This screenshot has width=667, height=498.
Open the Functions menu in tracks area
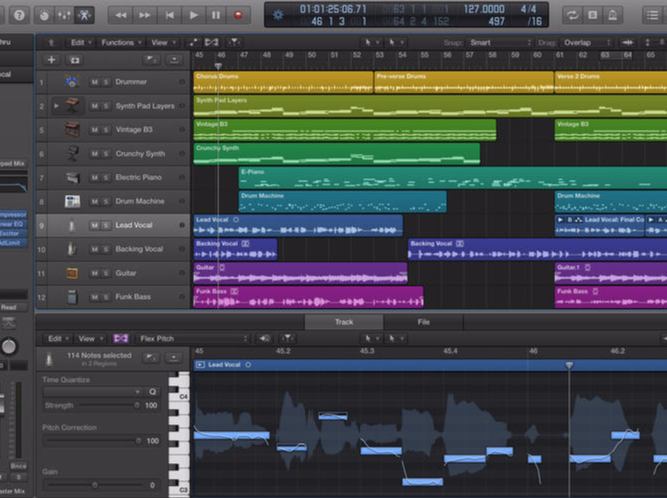click(x=120, y=44)
